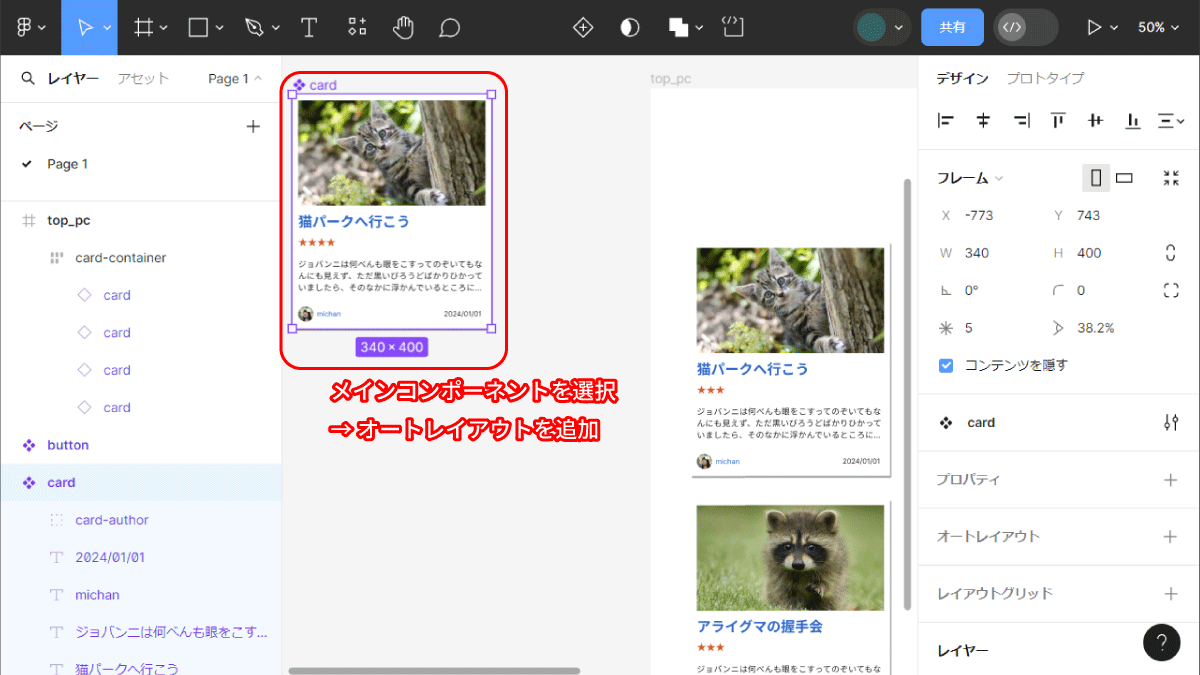Open shape tools dropdown arrow

click(x=218, y=28)
